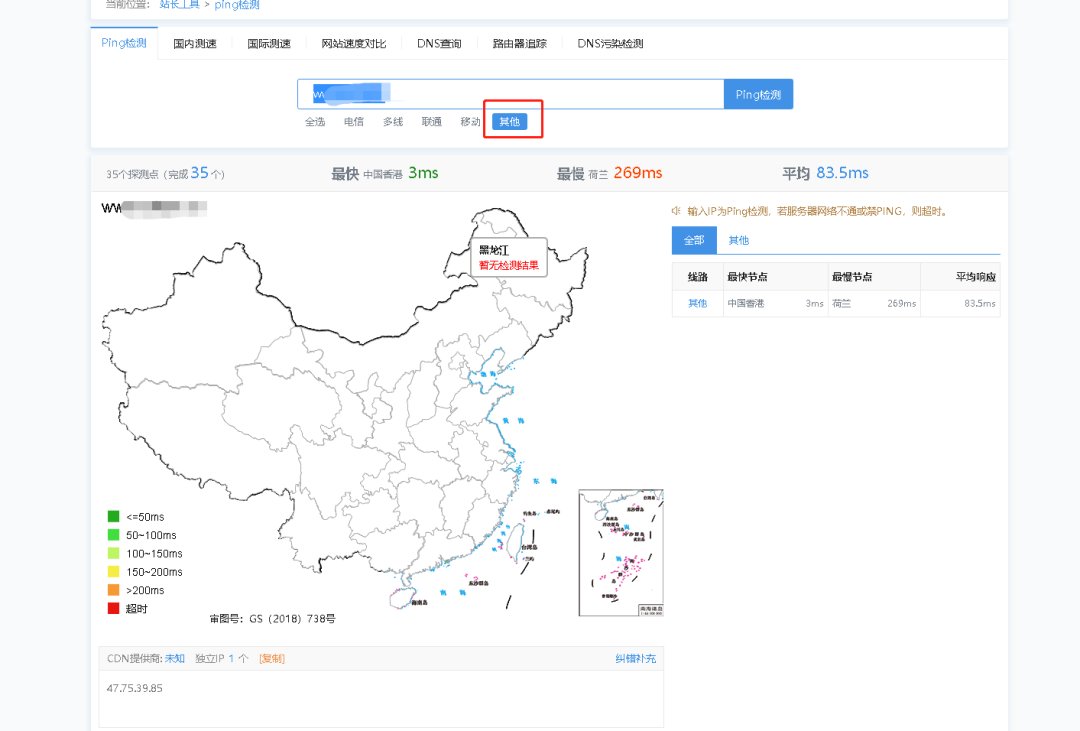
Task: Select 移动 line filter
Action: pos(470,122)
